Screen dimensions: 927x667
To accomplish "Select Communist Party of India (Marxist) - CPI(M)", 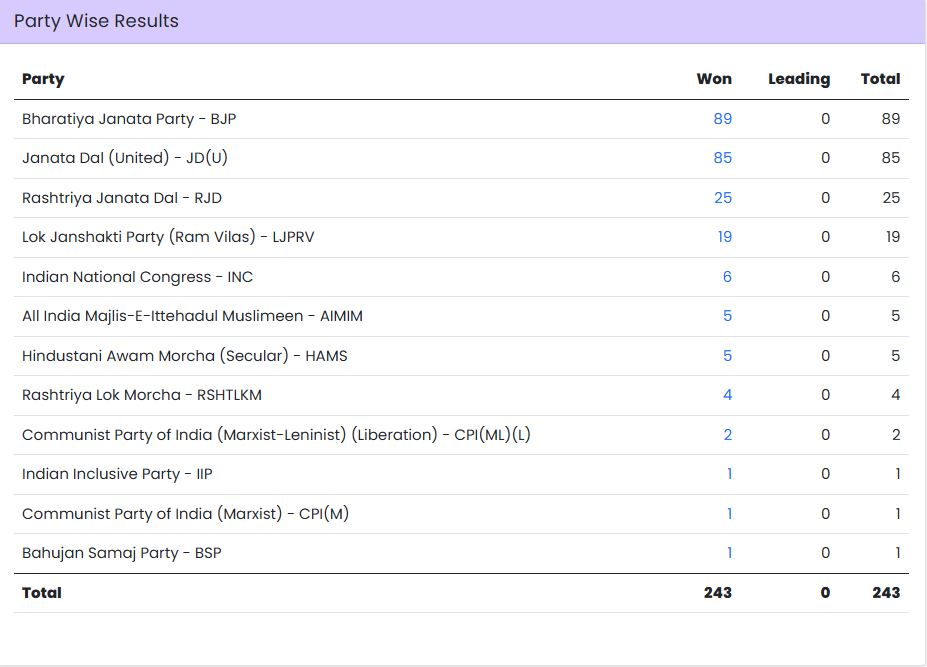I will tap(186, 514).
